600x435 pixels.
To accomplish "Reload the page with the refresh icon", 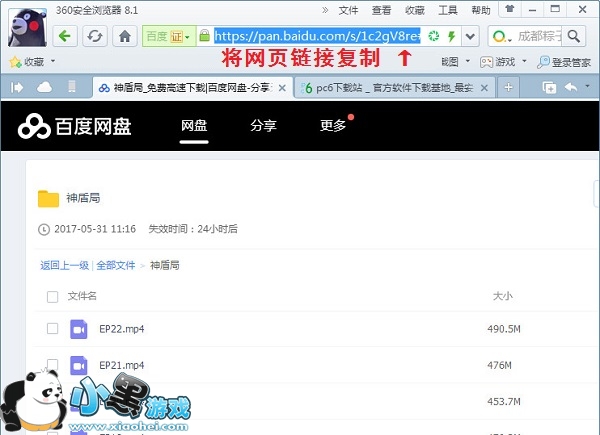I will (95, 36).
